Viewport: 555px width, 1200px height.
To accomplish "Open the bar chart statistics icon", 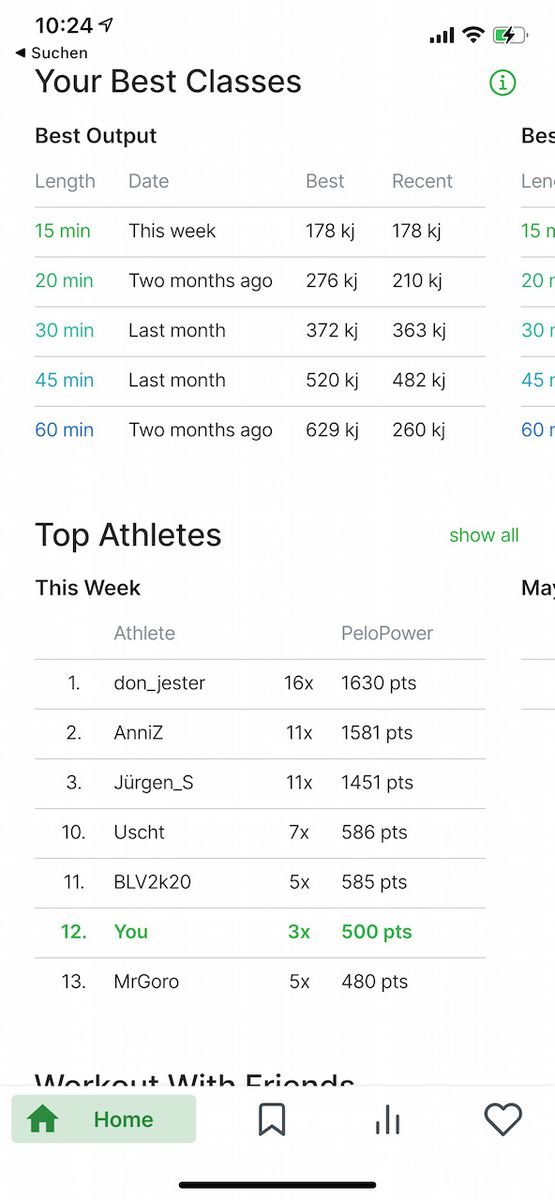I will 388,1119.
